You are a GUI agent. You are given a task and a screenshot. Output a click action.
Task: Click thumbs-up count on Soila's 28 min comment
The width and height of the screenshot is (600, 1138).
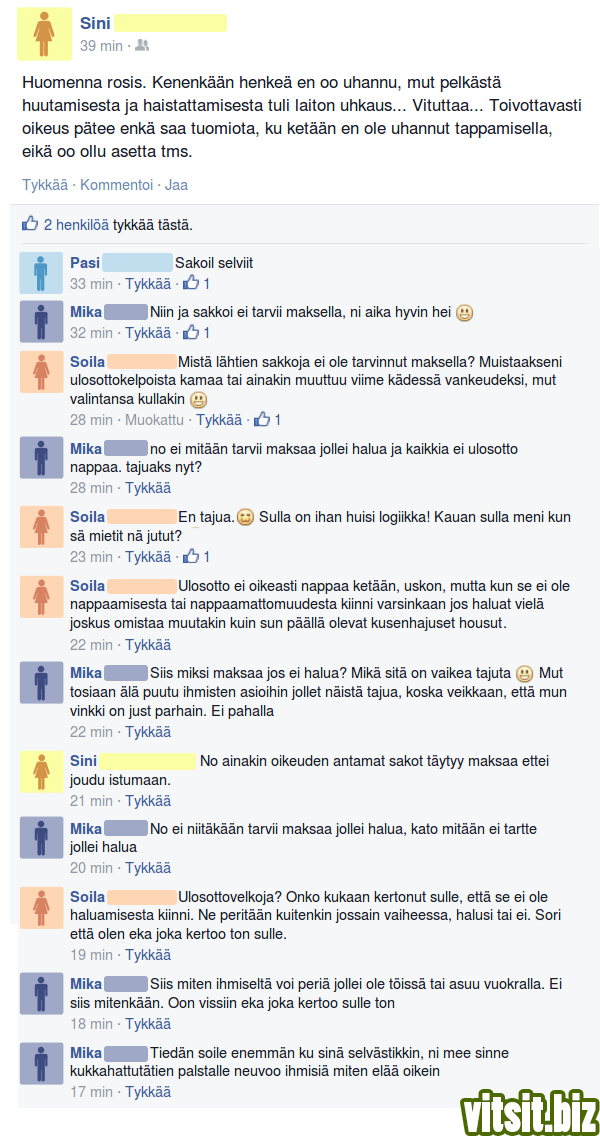click(267, 419)
